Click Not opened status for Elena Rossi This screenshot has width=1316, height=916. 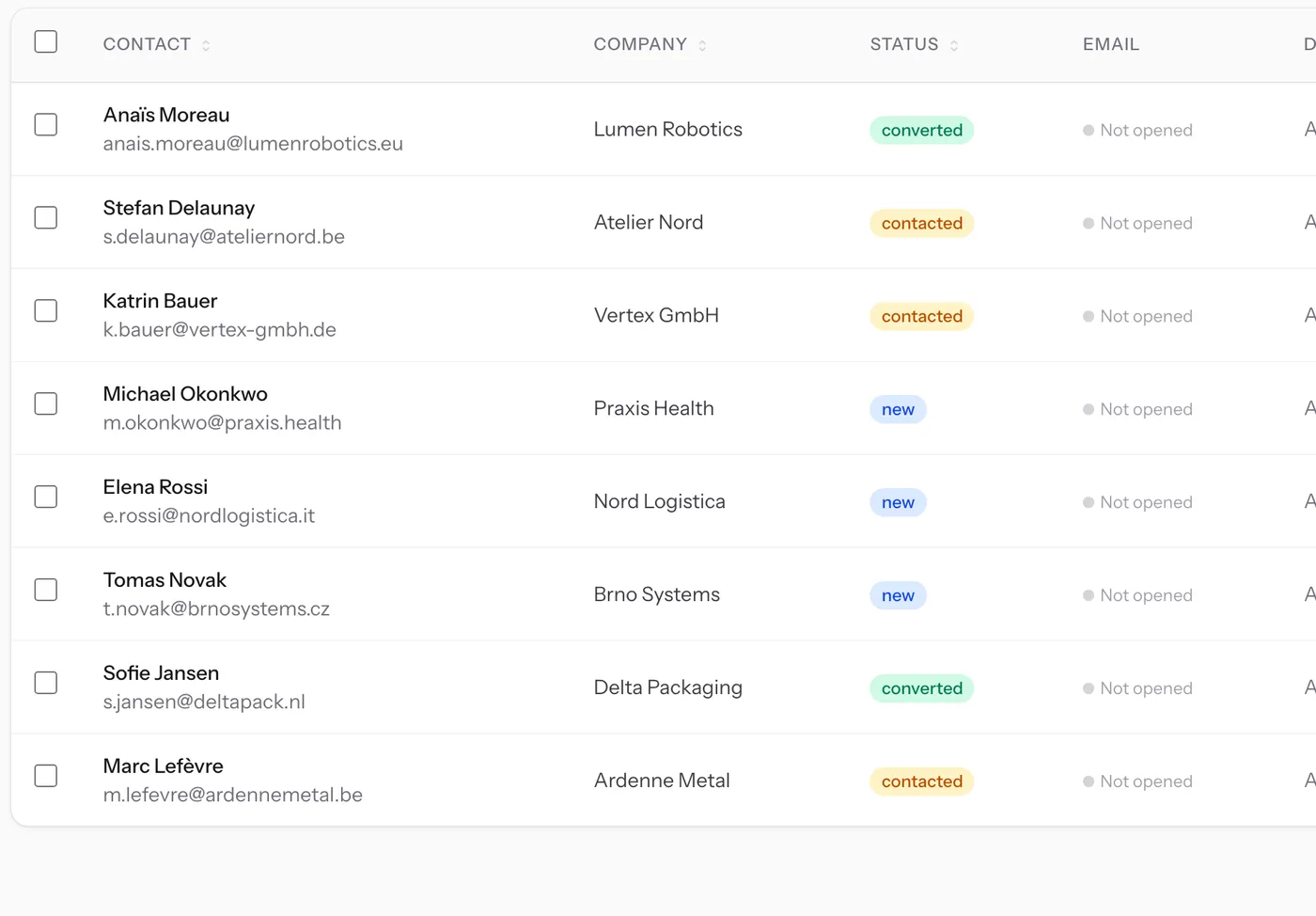(1137, 502)
